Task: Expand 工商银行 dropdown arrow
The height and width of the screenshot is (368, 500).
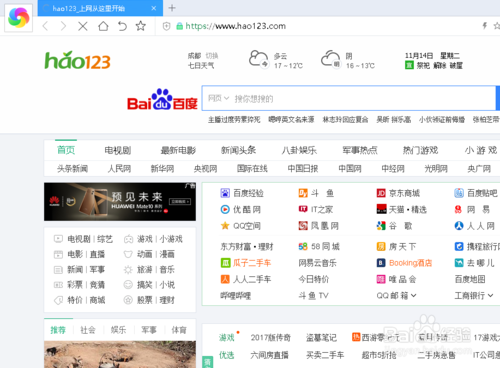Action: [x=490, y=295]
